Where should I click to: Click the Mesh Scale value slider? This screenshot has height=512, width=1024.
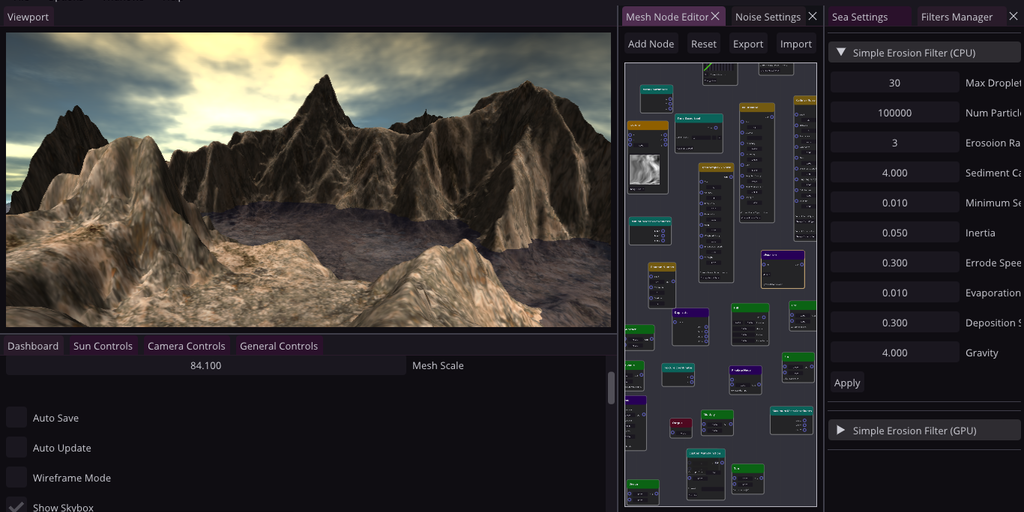tap(205, 366)
